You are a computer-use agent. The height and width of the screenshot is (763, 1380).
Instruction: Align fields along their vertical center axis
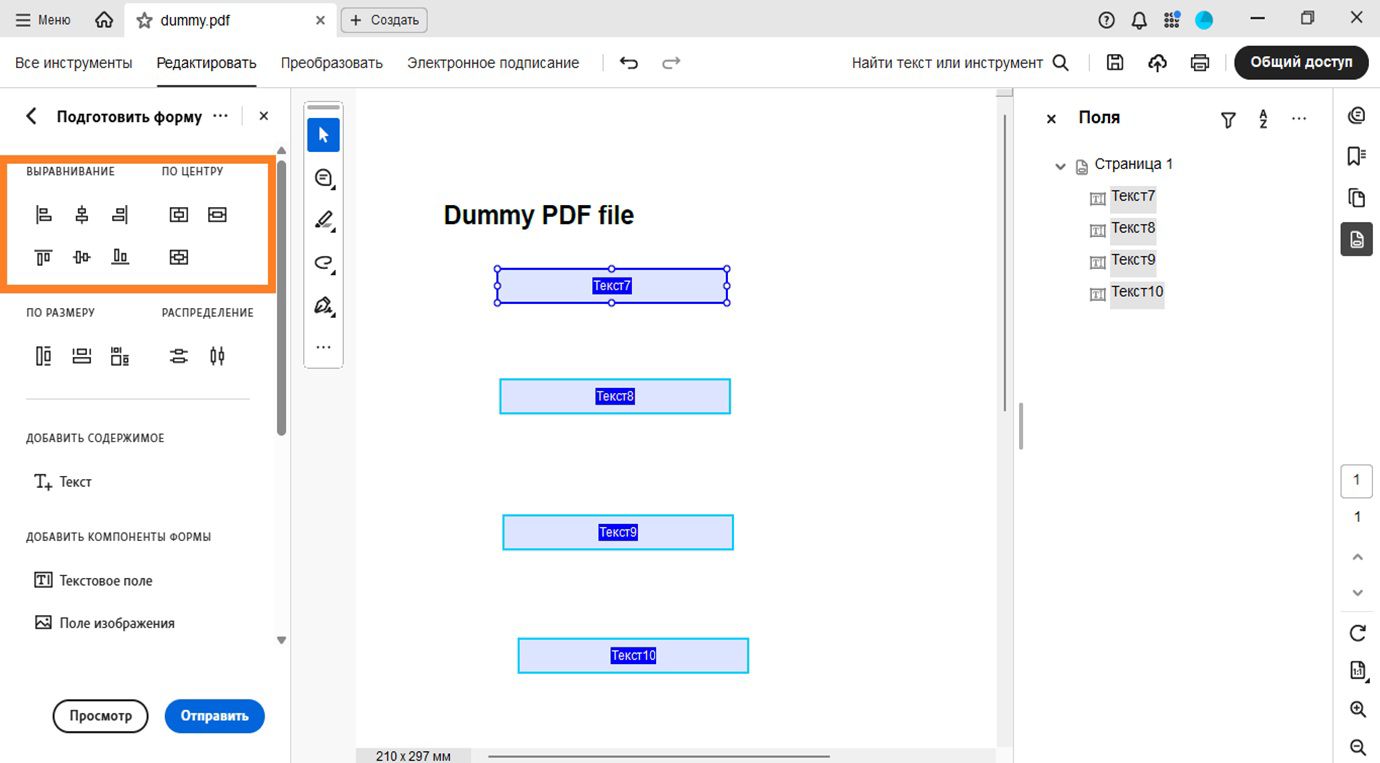point(82,214)
